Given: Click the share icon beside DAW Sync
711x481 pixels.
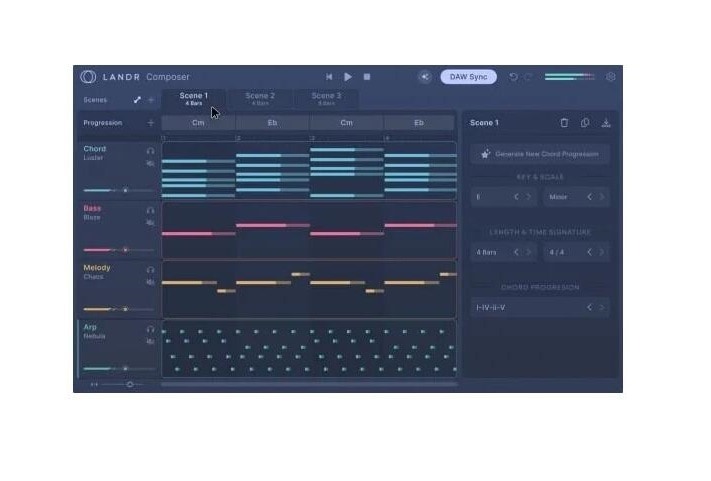Looking at the screenshot, I should [425, 77].
